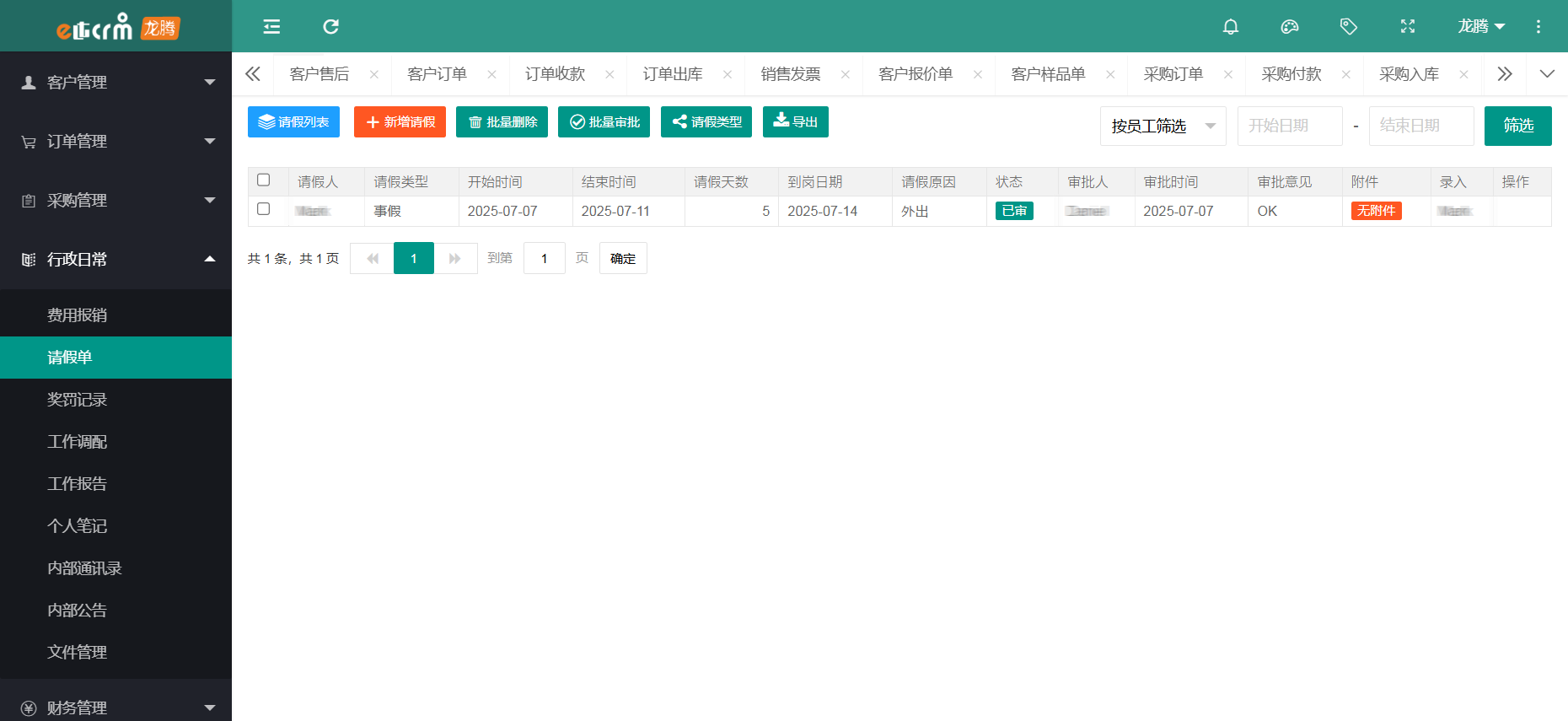
Task: Collapse the 行政日常 sidebar menu
Action: point(115,259)
